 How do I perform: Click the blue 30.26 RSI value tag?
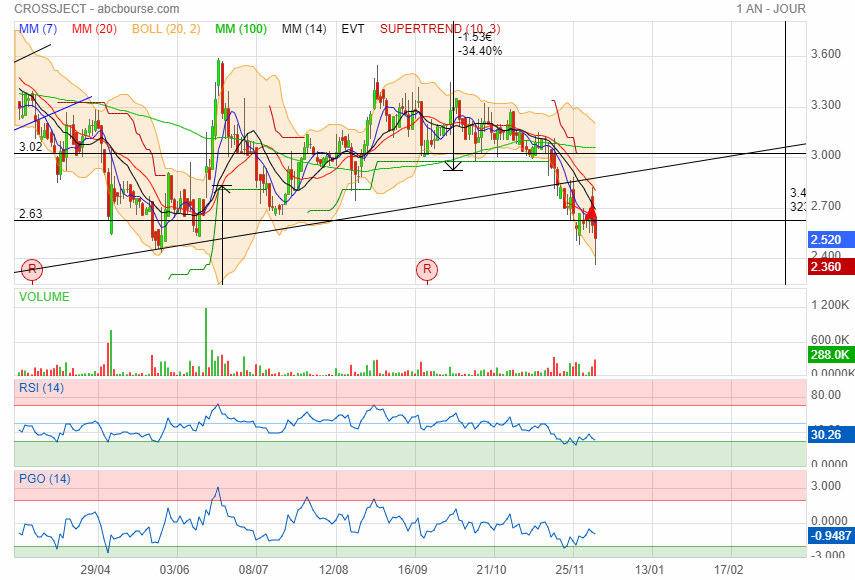831,434
